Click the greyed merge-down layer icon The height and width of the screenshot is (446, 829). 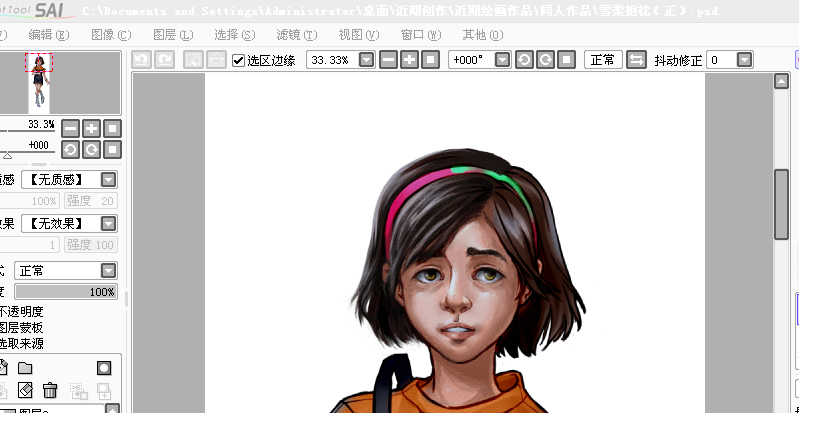pyautogui.click(x=79, y=391)
